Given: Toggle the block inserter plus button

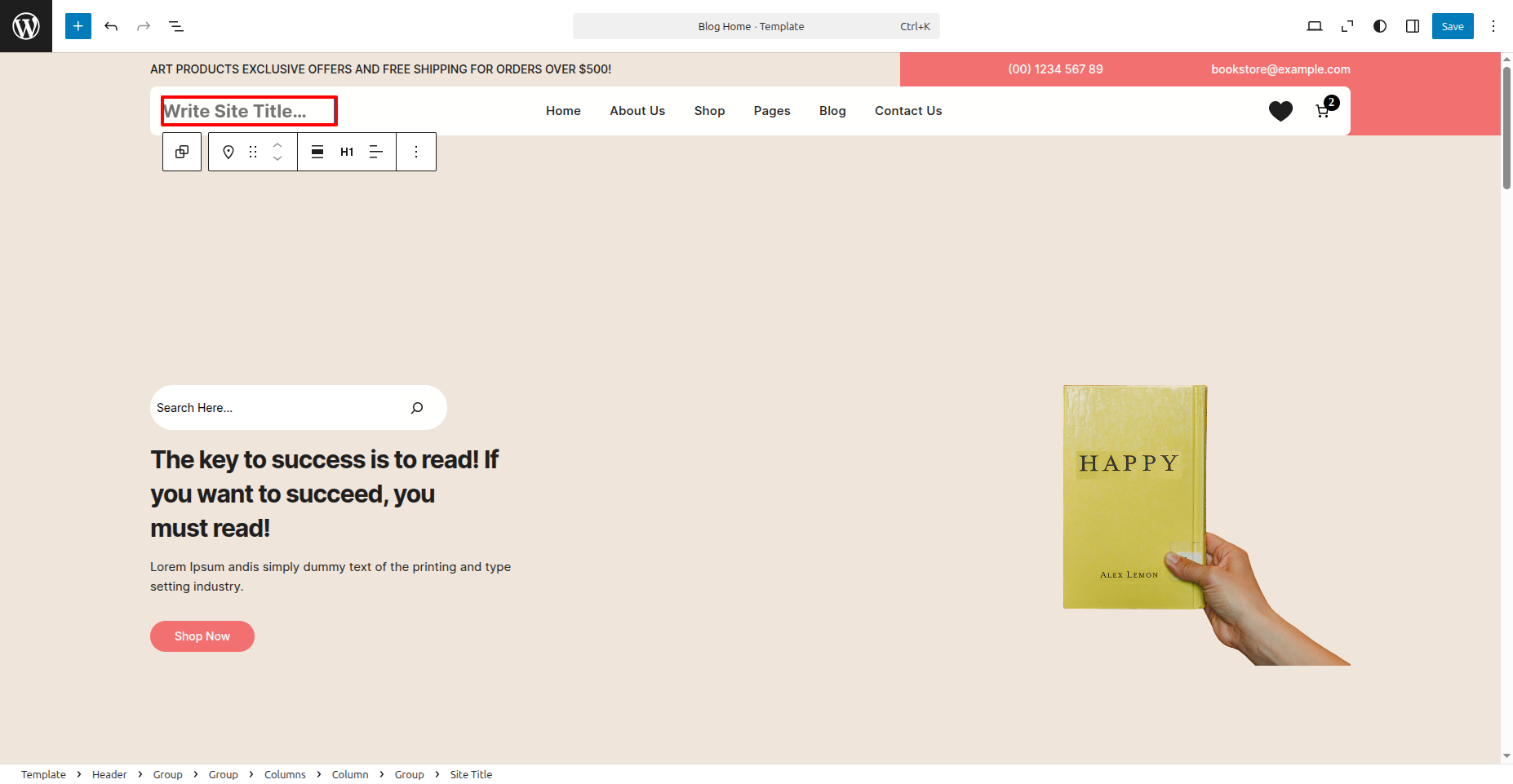Looking at the screenshot, I should point(78,26).
